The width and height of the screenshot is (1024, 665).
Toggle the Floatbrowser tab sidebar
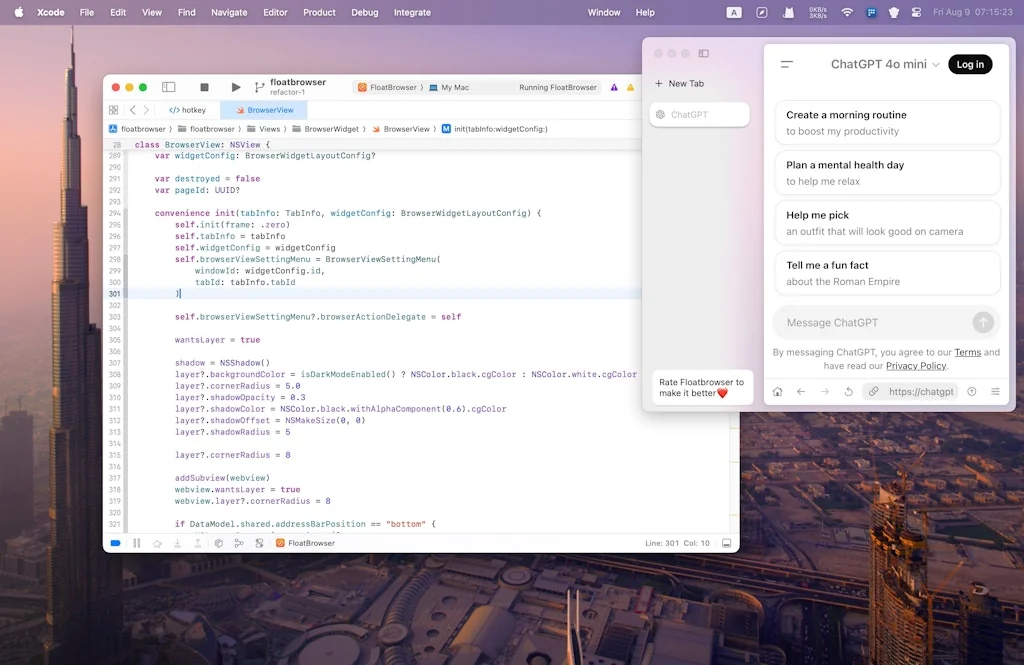(x=704, y=53)
